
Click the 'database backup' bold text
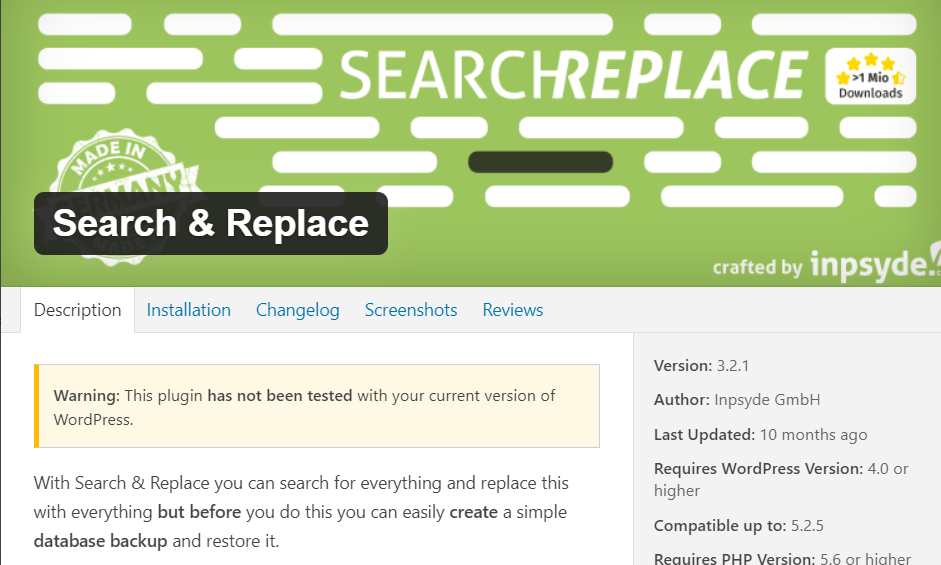pyautogui.click(x=100, y=541)
